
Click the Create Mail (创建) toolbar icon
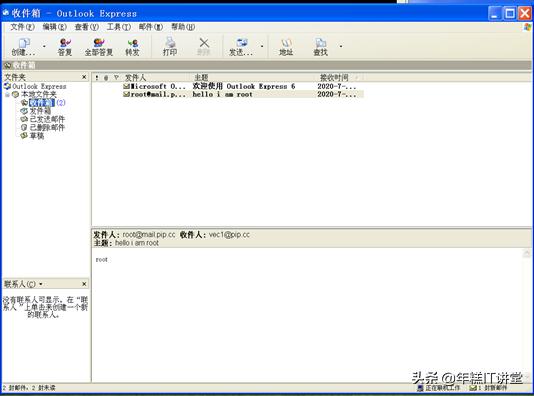(24, 47)
